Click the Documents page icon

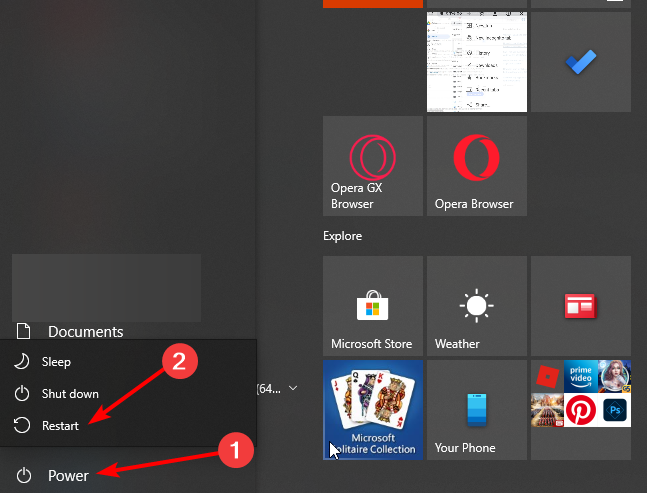point(24,331)
